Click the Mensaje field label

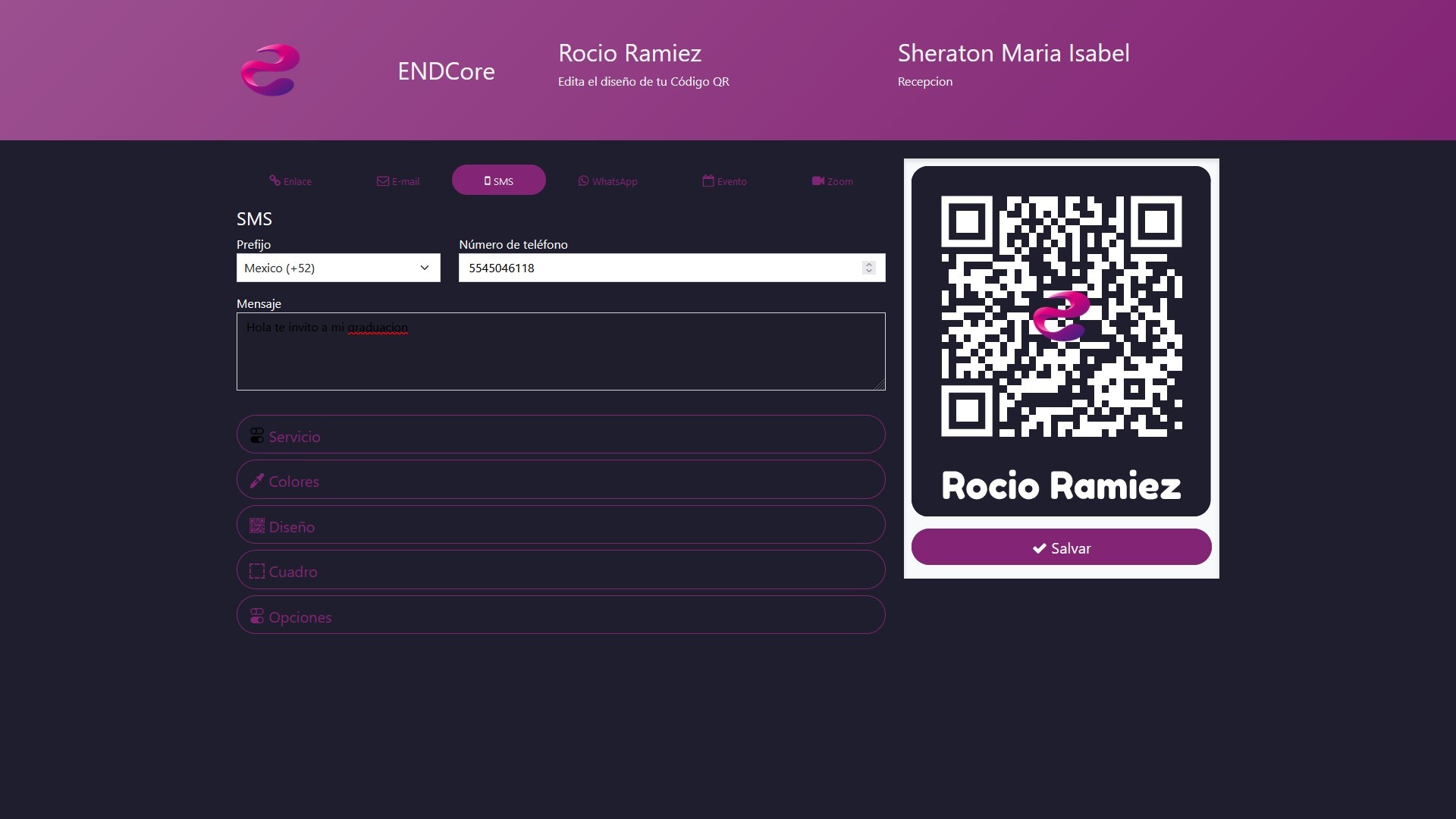(x=259, y=303)
